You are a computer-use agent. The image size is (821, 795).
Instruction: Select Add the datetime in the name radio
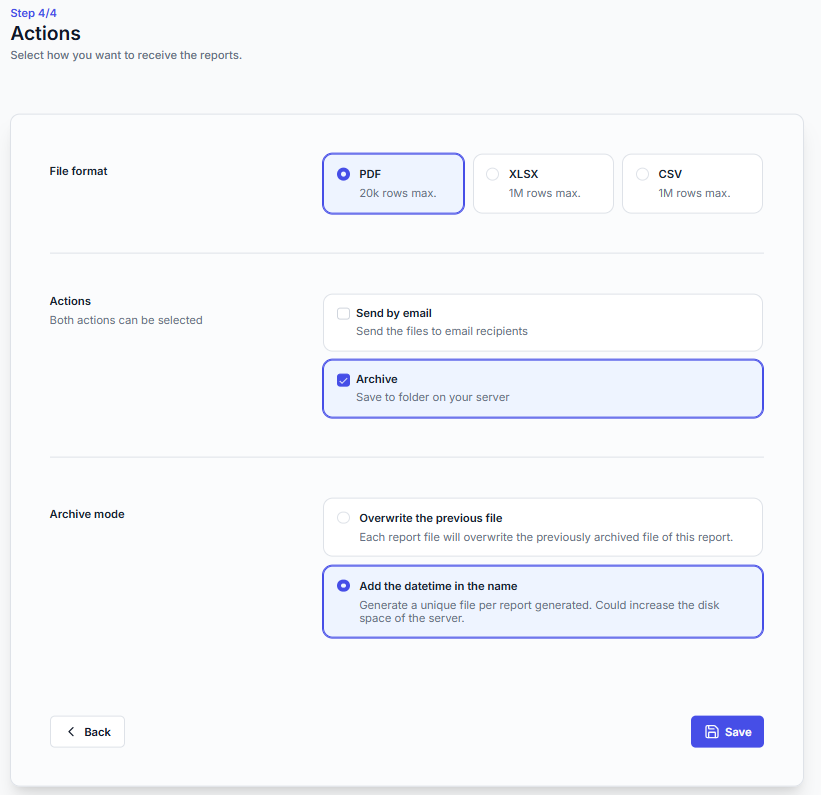pos(344,586)
